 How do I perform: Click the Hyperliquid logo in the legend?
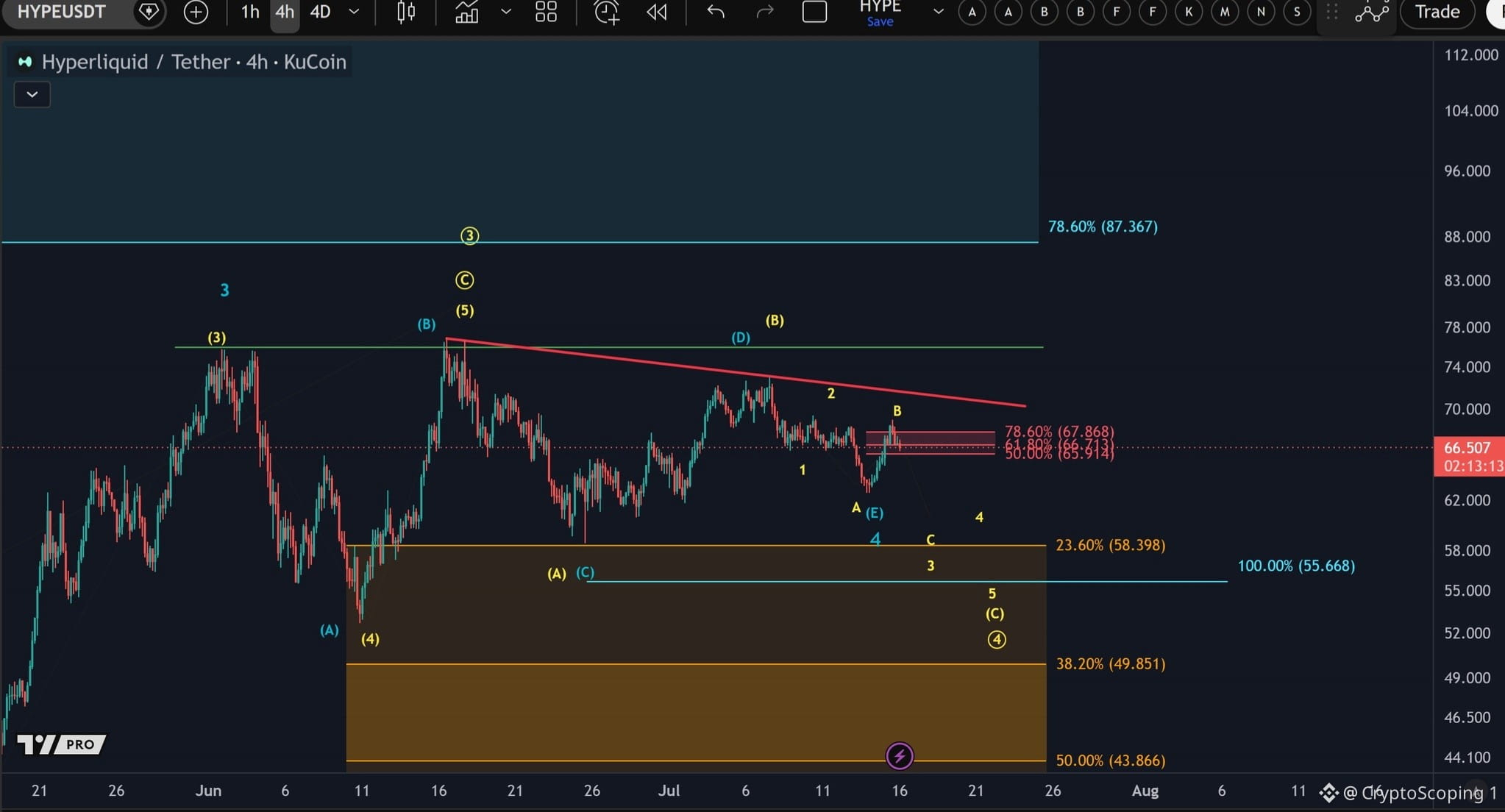[25, 62]
